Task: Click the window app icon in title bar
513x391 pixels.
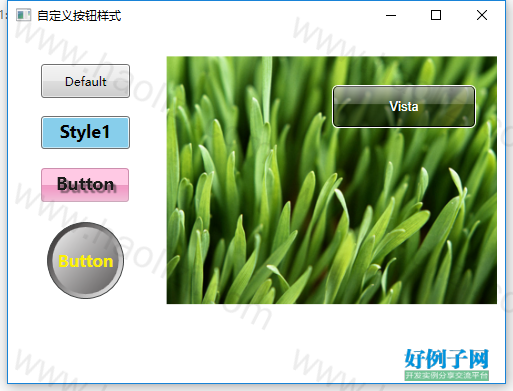Action: 24,15
